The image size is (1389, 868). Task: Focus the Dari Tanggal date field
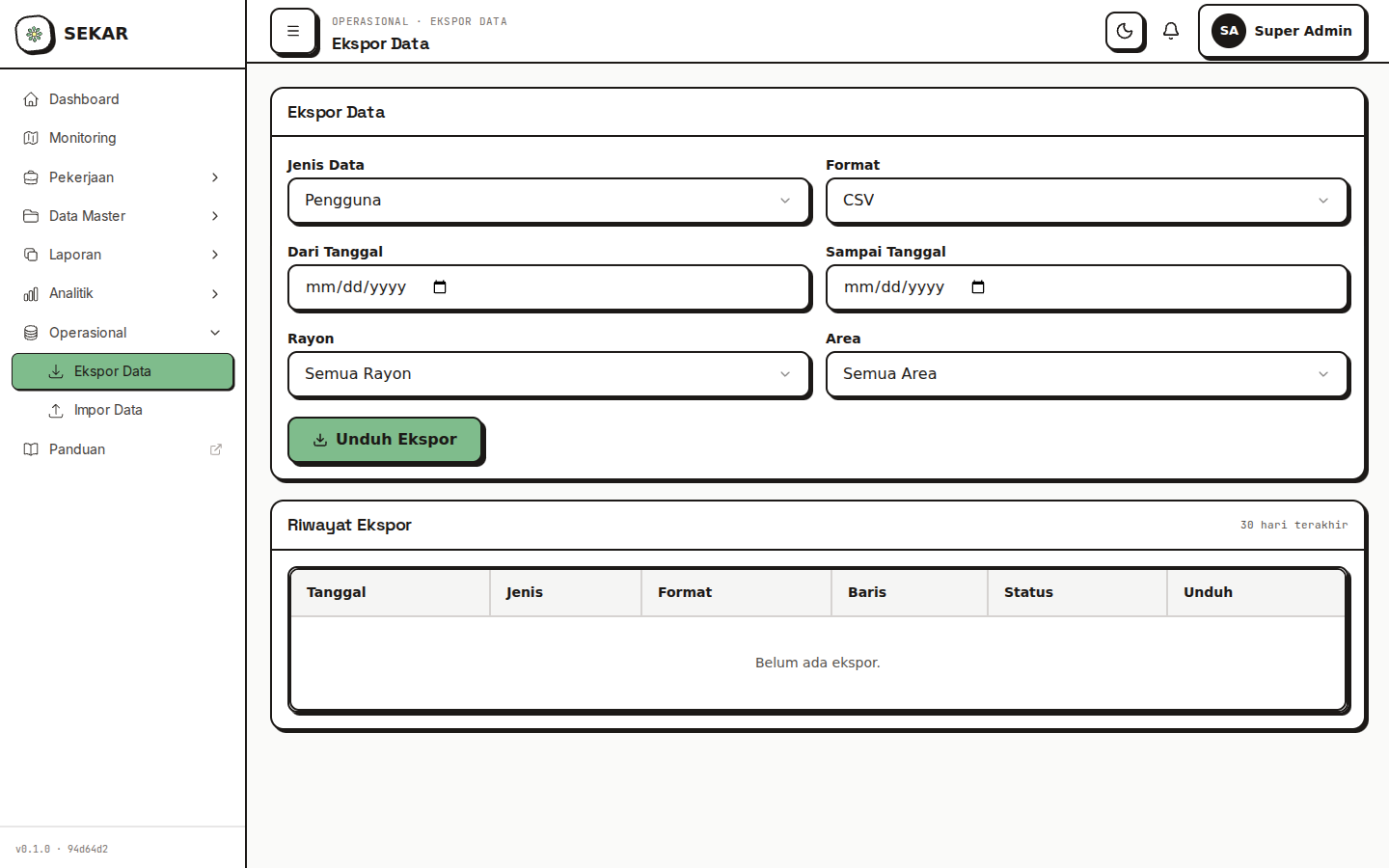[x=549, y=287]
